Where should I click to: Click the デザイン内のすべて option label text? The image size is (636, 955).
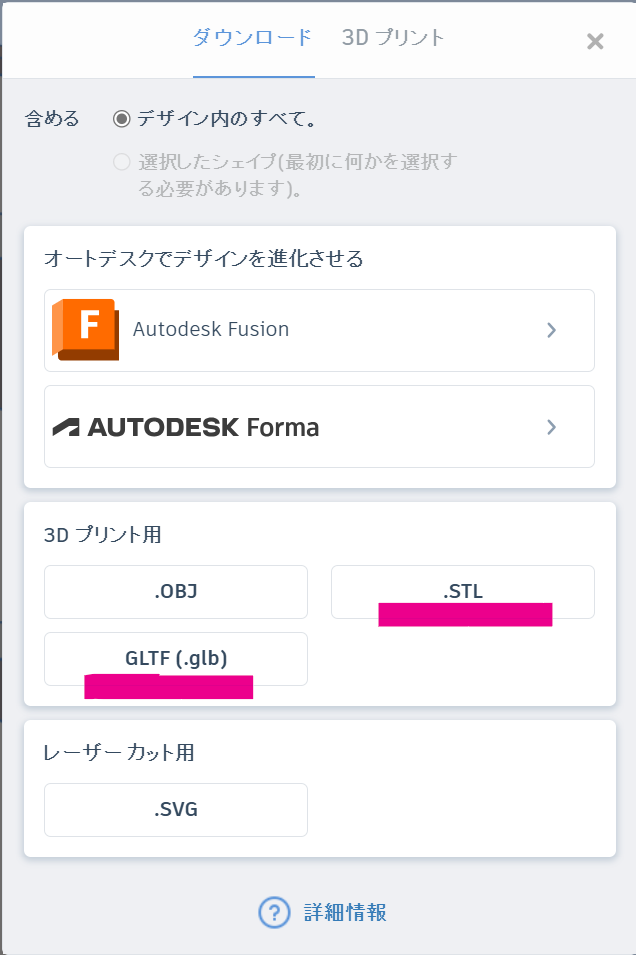227,118
